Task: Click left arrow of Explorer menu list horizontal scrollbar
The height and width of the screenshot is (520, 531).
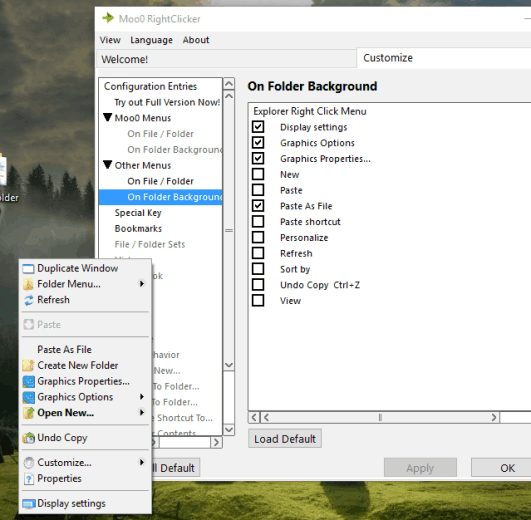Action: click(254, 417)
